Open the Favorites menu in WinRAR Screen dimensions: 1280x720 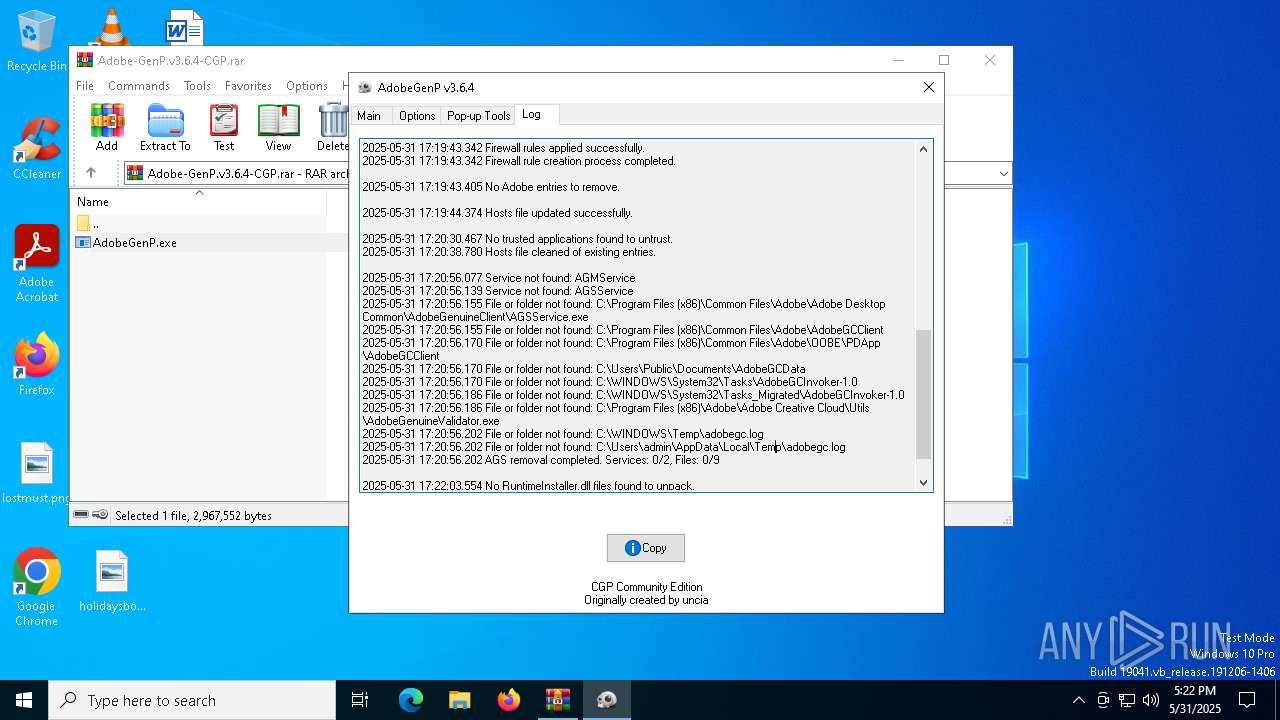248,86
